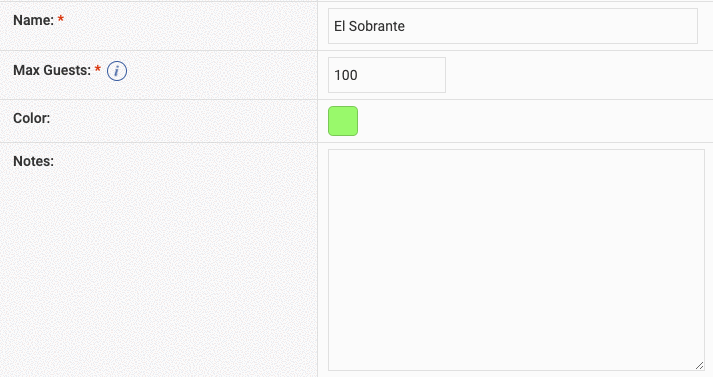Click the Name: label
The height and width of the screenshot is (377, 713).
33,20
